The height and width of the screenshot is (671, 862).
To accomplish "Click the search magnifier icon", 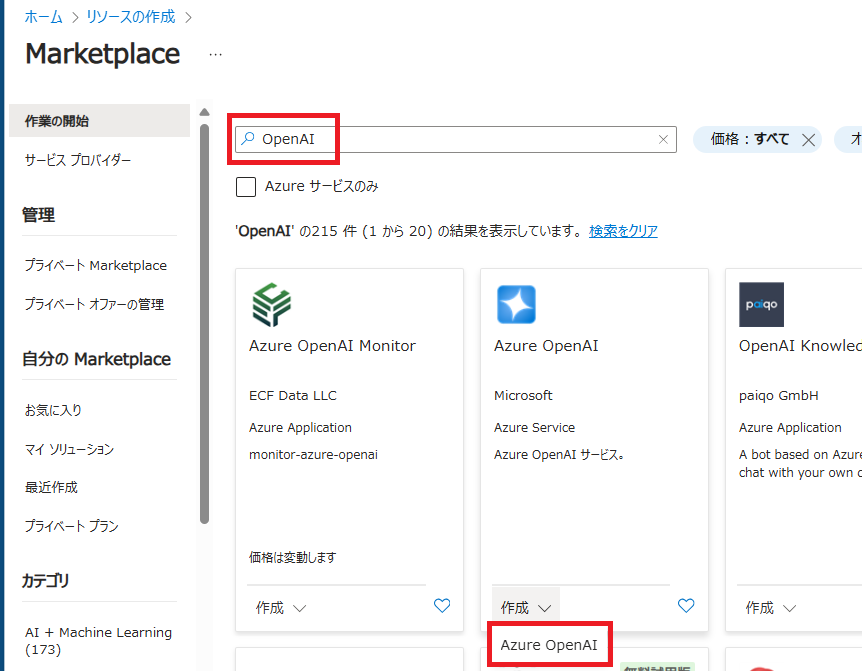I will [x=248, y=138].
